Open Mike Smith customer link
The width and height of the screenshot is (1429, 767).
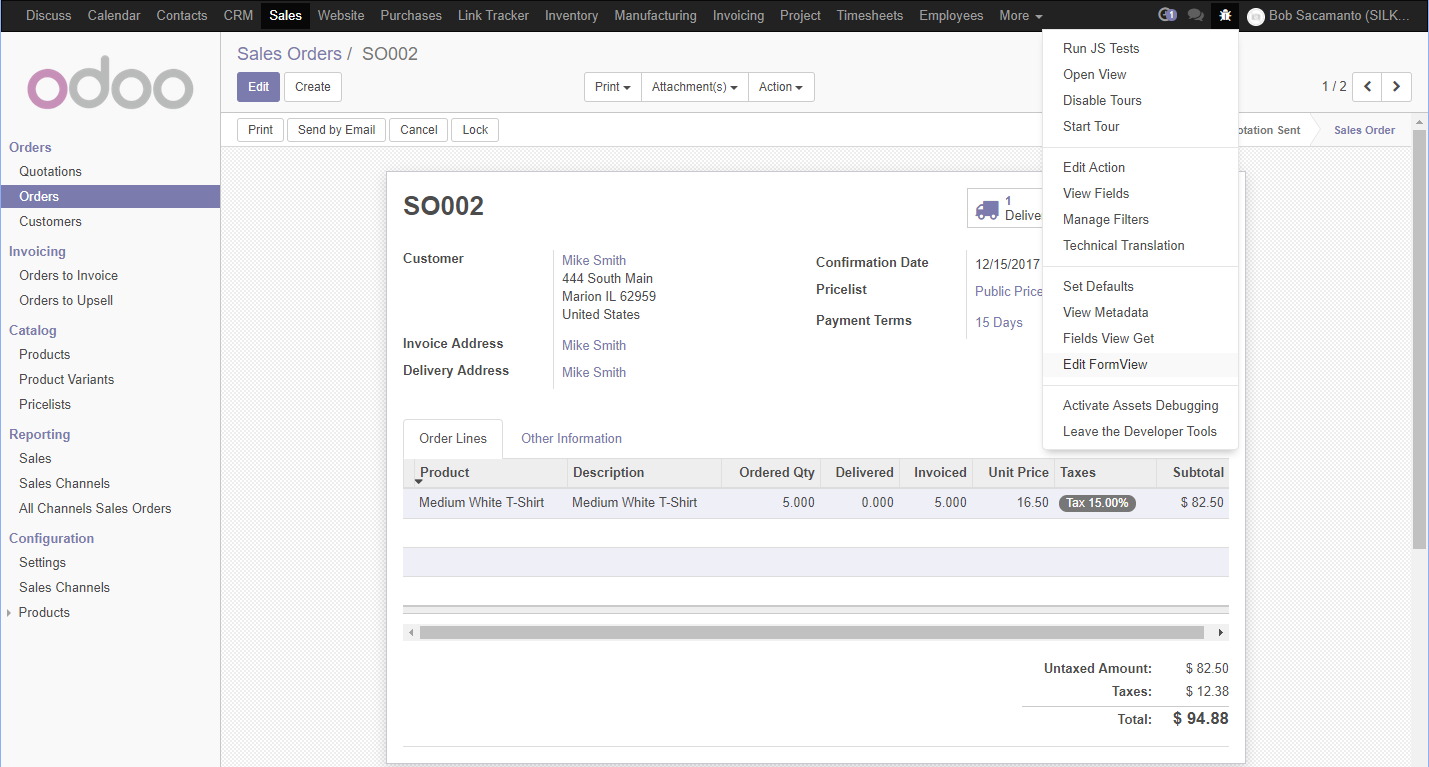(x=594, y=260)
